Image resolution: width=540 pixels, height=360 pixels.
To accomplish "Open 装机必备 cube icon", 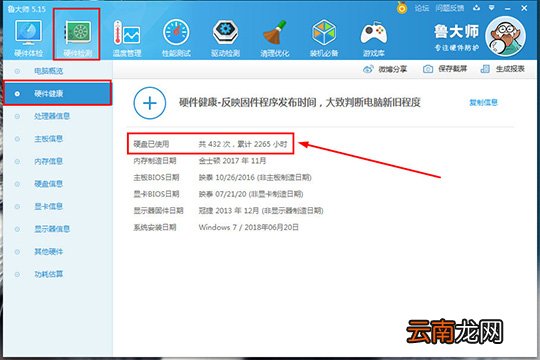I will 324,33.
